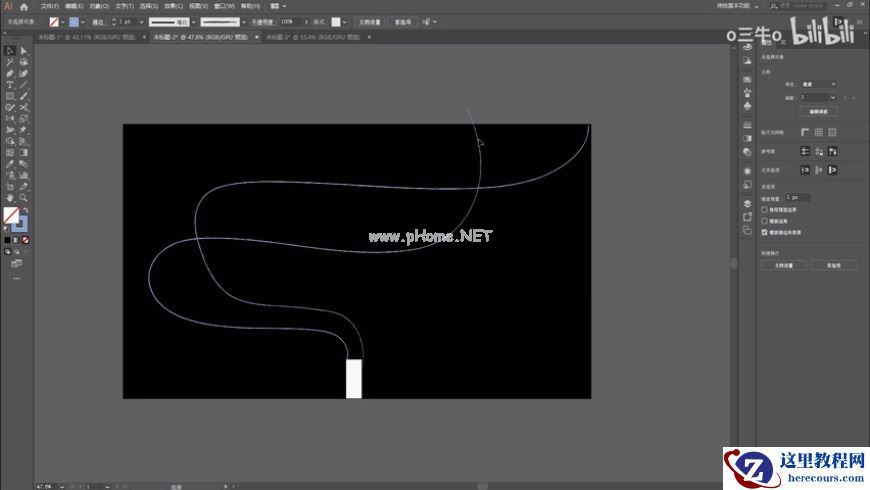Toggle the grid display icon
Image resolution: width=870 pixels, height=490 pixels.
pyautogui.click(x=819, y=132)
